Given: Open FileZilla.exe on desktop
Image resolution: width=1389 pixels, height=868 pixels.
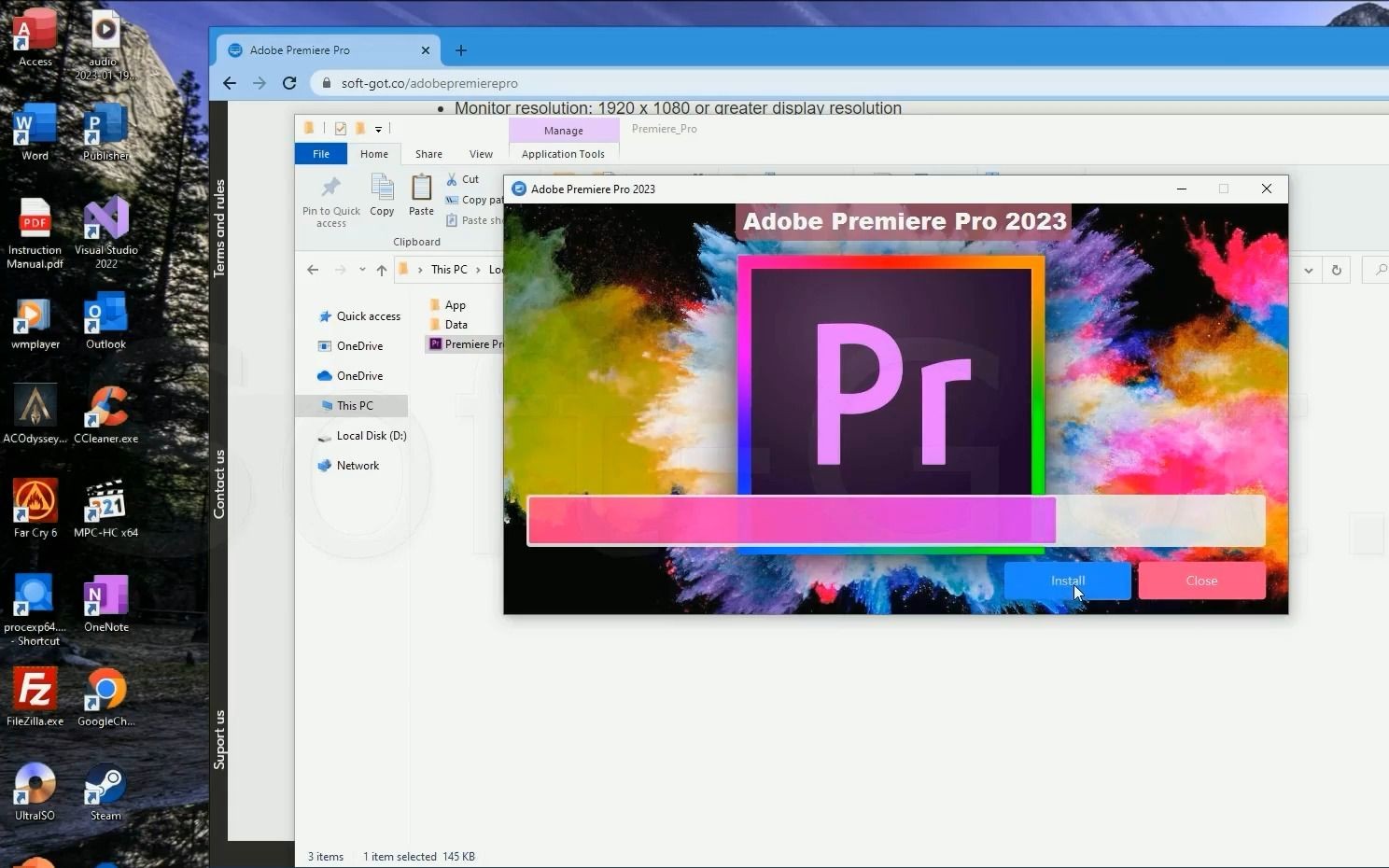Looking at the screenshot, I should click(x=35, y=697).
